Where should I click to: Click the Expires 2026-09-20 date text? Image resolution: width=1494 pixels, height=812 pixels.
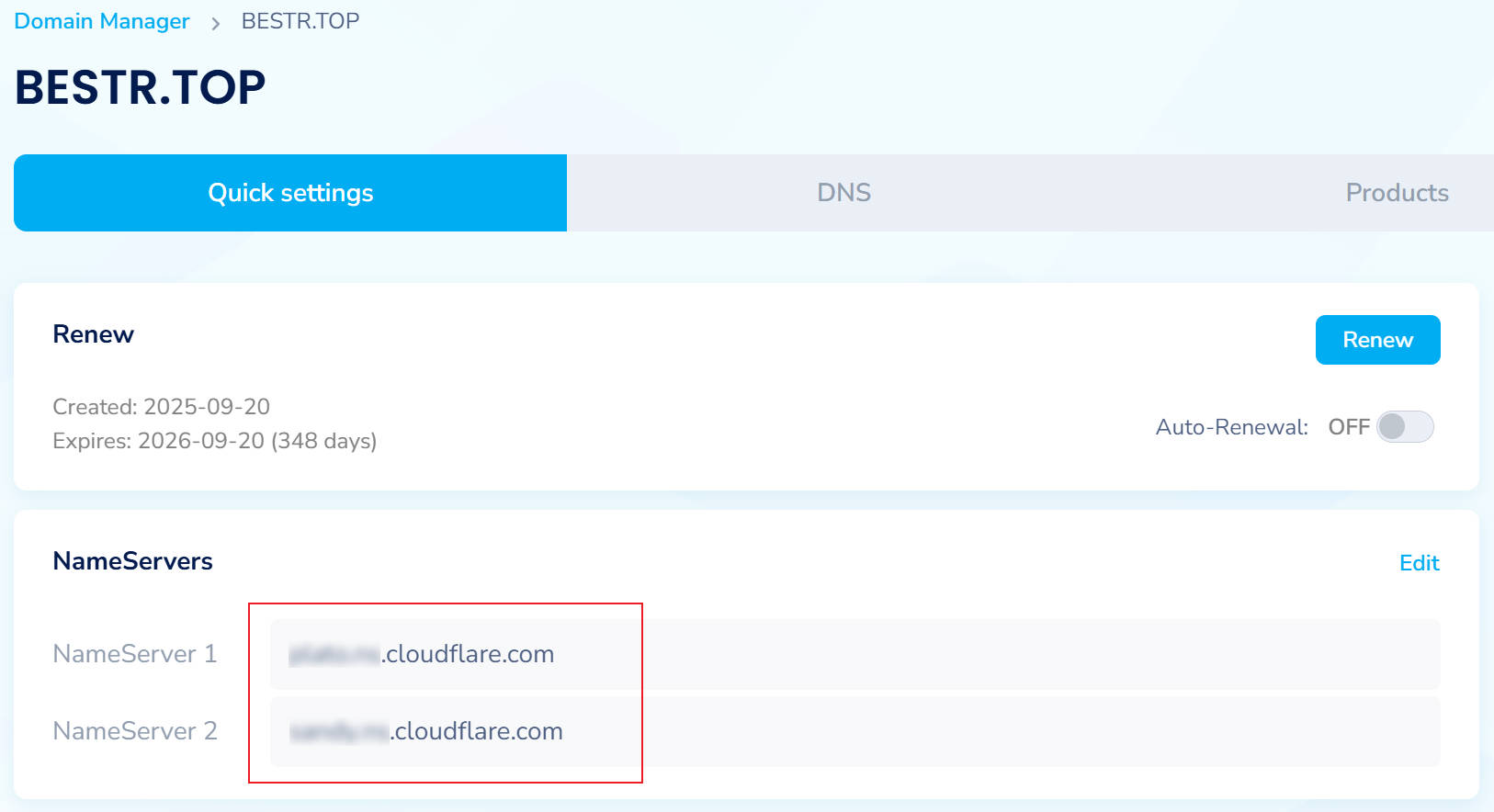coord(214,441)
